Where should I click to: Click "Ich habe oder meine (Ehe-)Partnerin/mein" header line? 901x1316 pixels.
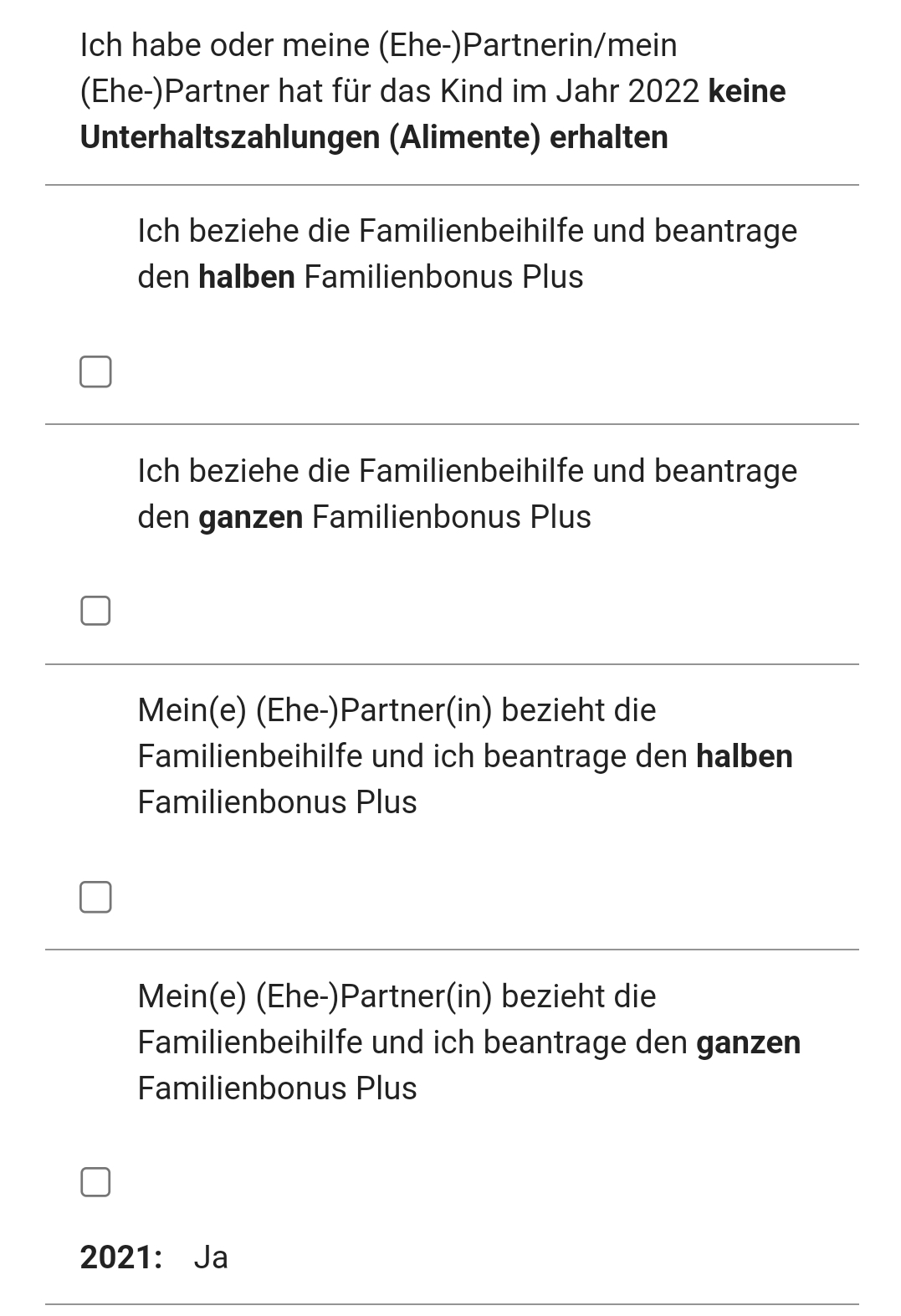click(378, 44)
